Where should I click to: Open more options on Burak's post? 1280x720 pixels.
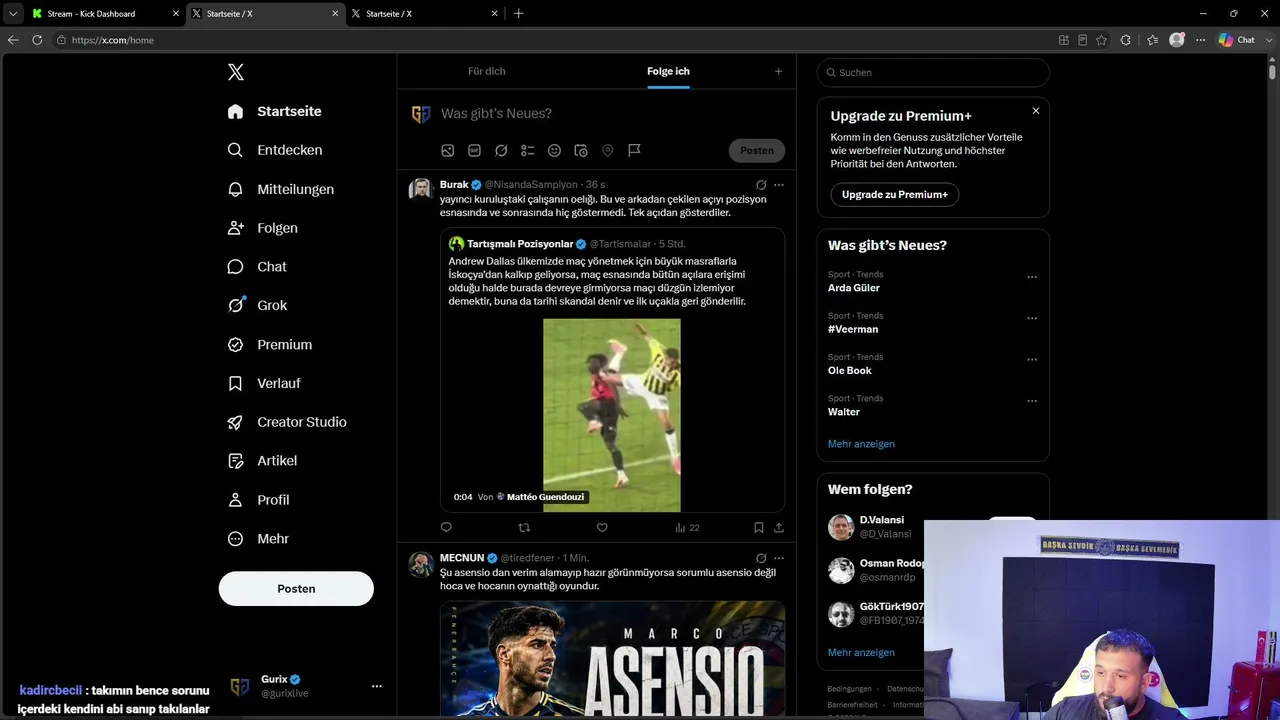coord(779,185)
